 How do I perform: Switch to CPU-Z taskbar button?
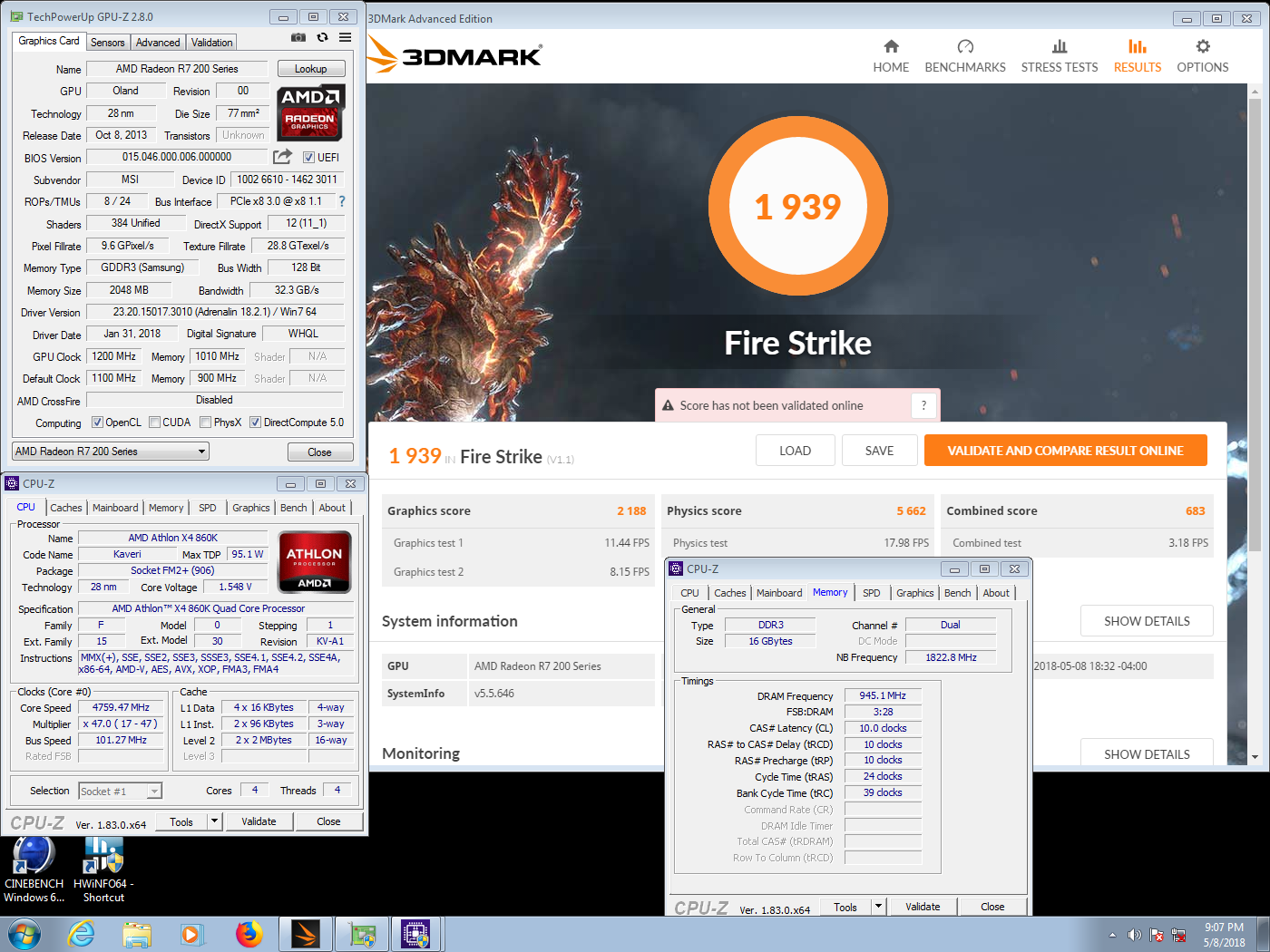(x=416, y=934)
